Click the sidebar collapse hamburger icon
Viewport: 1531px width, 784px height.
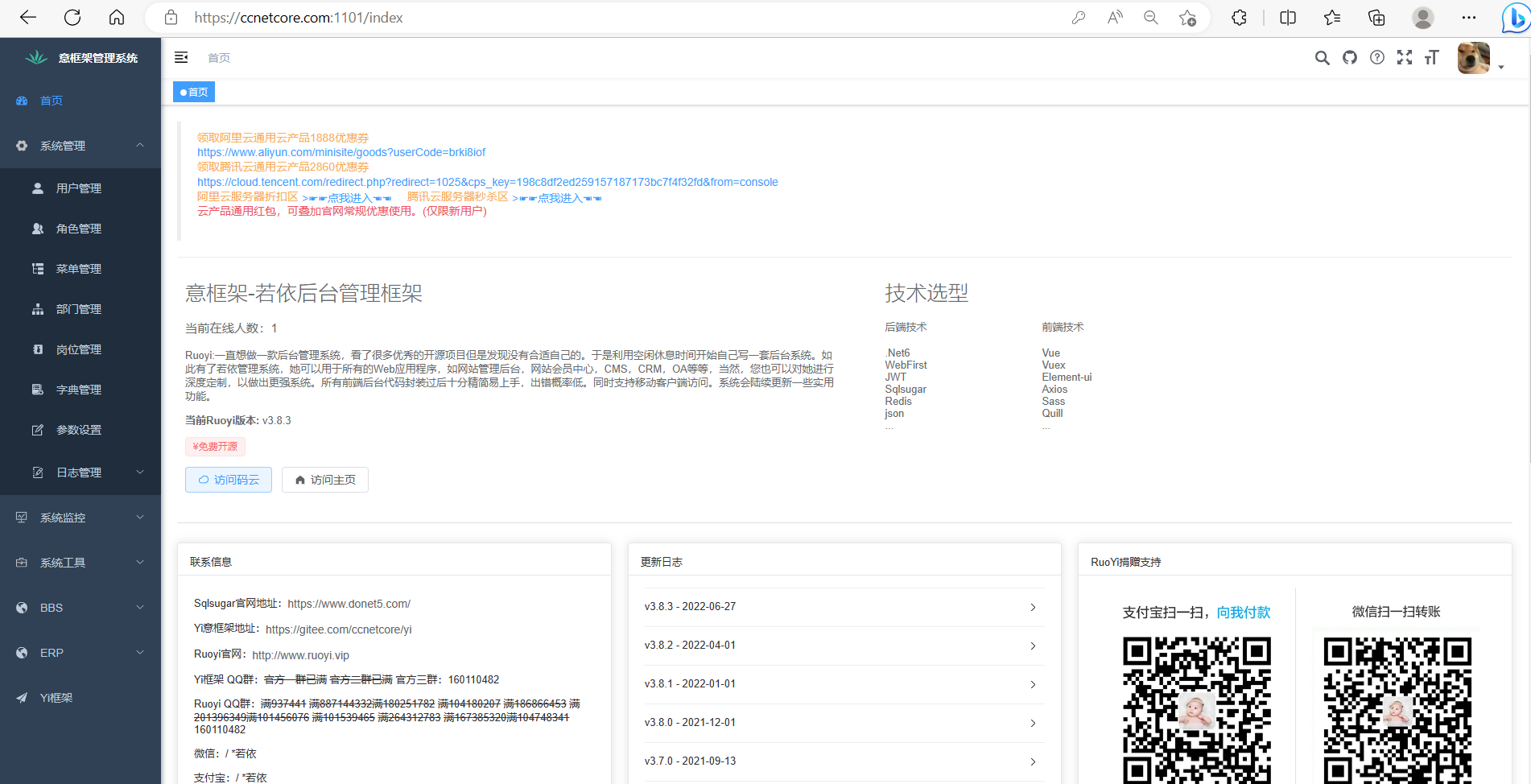click(181, 57)
